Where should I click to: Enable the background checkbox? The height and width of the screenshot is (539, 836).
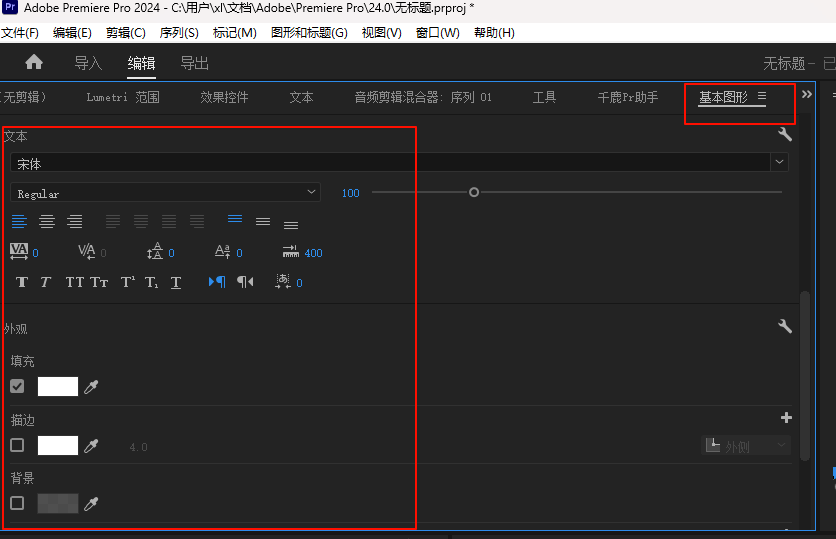point(17,503)
